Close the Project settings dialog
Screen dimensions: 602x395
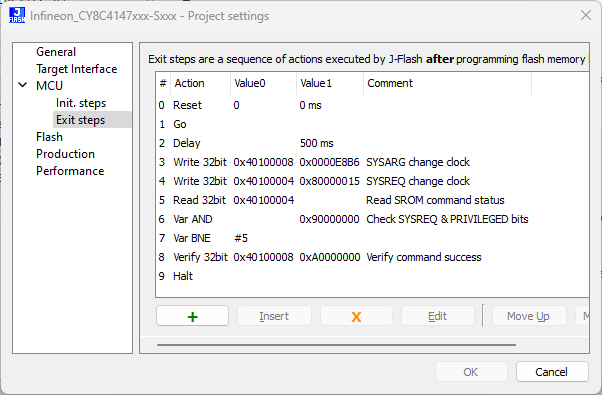click(586, 15)
